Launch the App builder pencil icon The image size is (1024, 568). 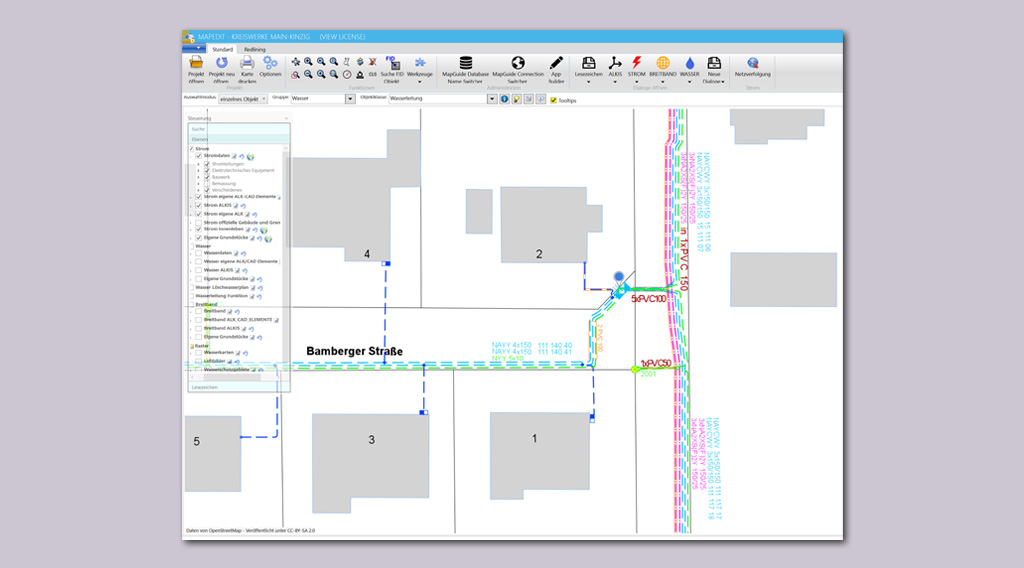pyautogui.click(x=556, y=63)
